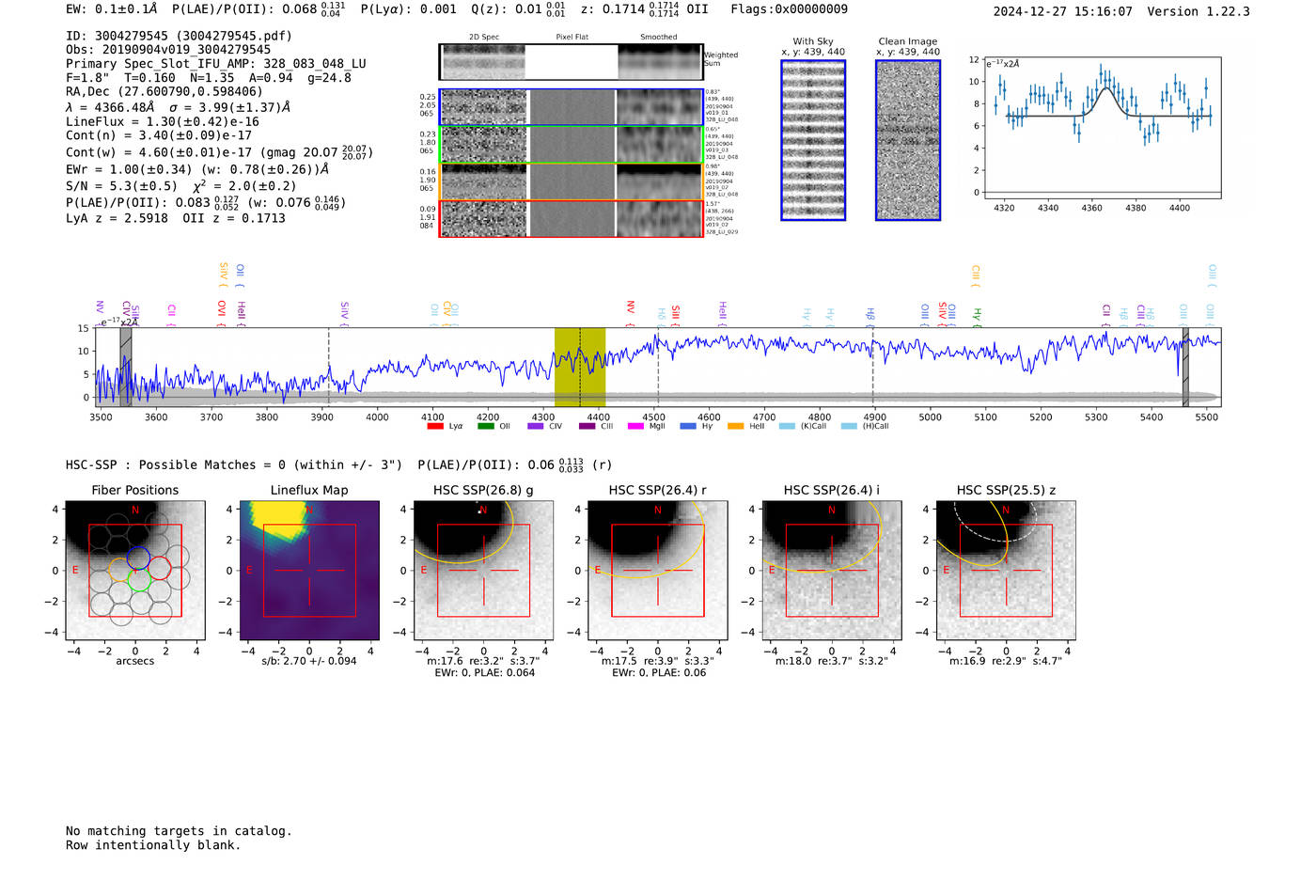Click the S/N = 5.3(±0.5) text
The height and width of the screenshot is (896, 1316).
[121, 186]
